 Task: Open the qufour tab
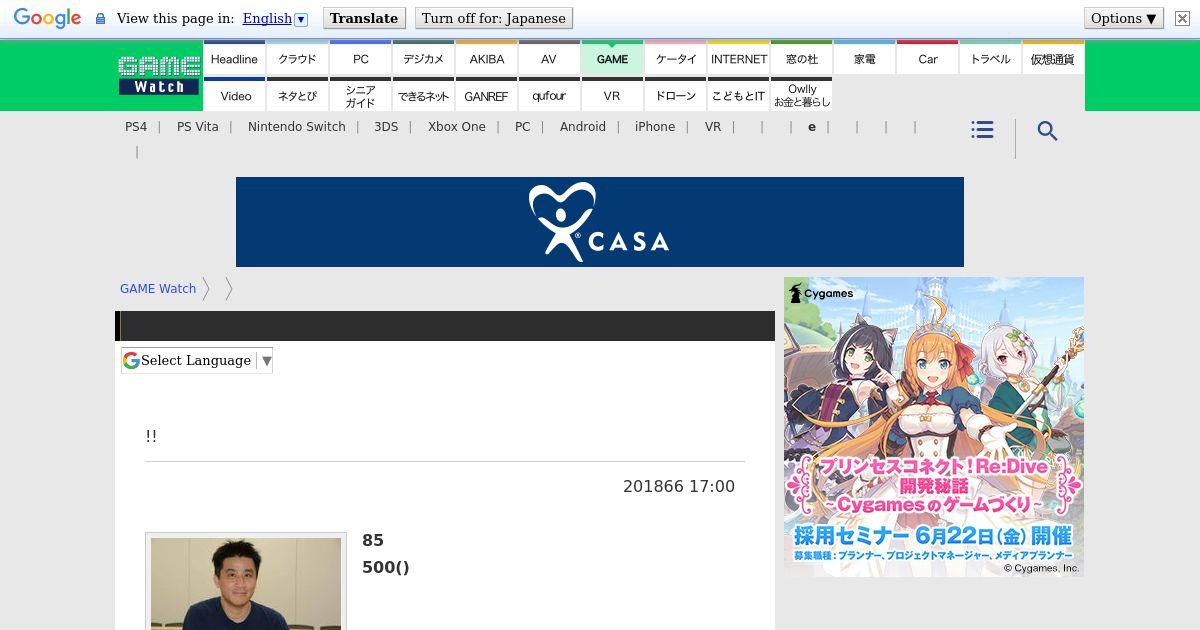pos(549,96)
